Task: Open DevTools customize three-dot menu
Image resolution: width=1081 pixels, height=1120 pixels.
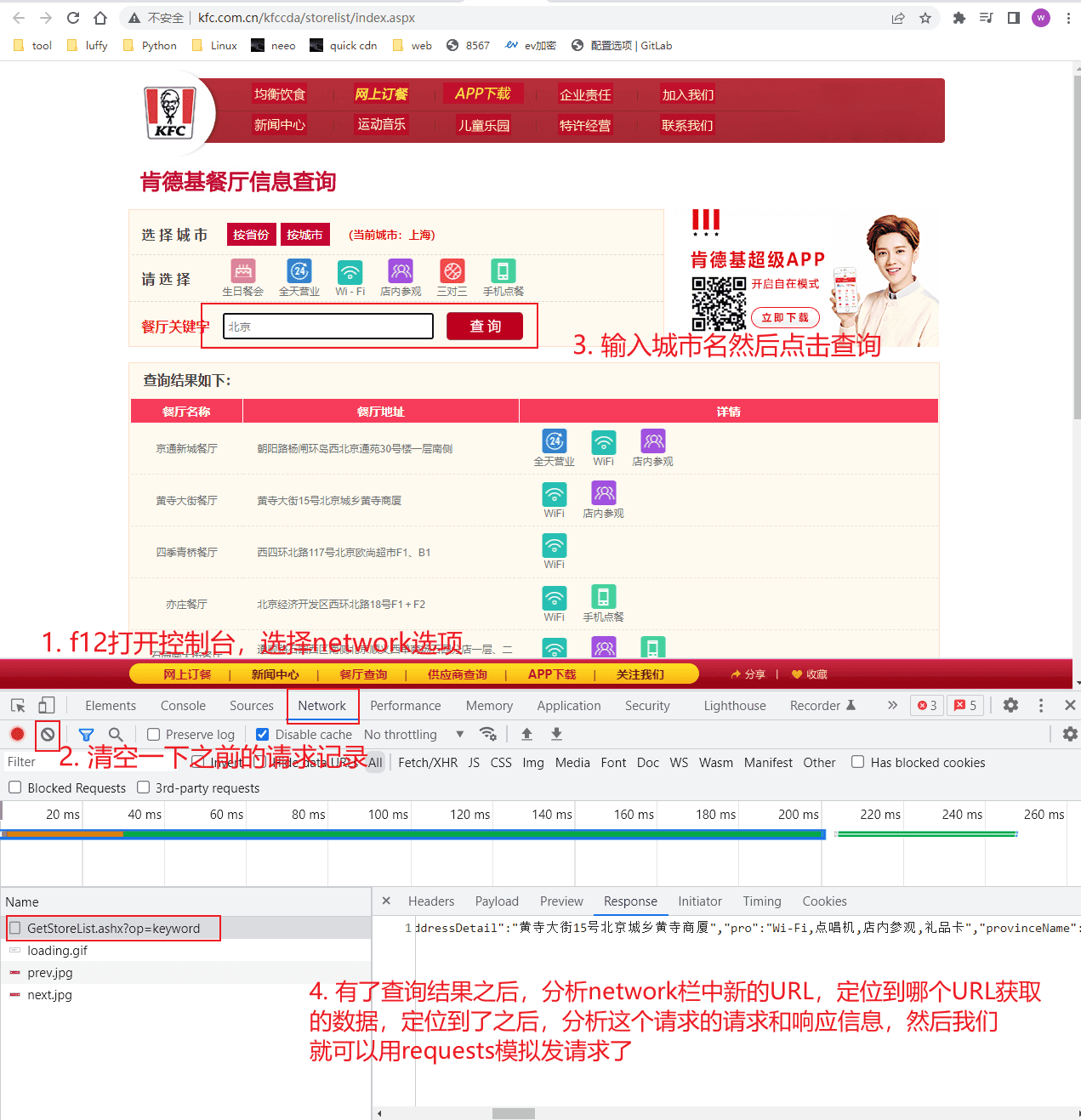Action: (1041, 705)
